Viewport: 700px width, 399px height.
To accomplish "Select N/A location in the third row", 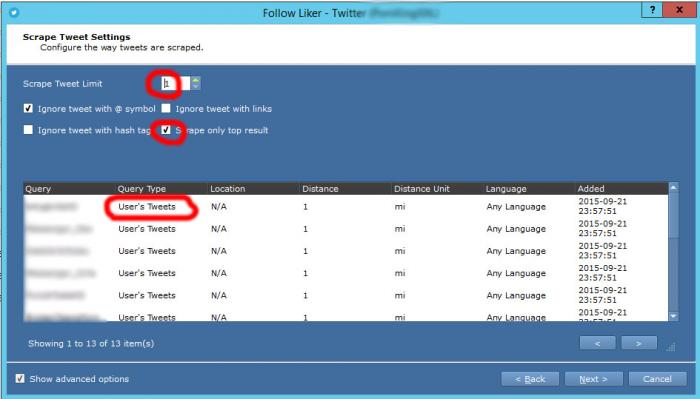I will 219,251.
